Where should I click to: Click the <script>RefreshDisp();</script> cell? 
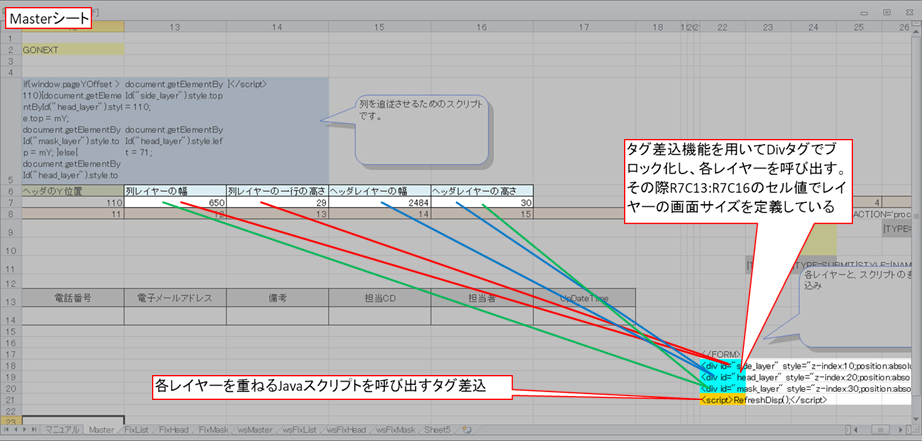pos(722,399)
